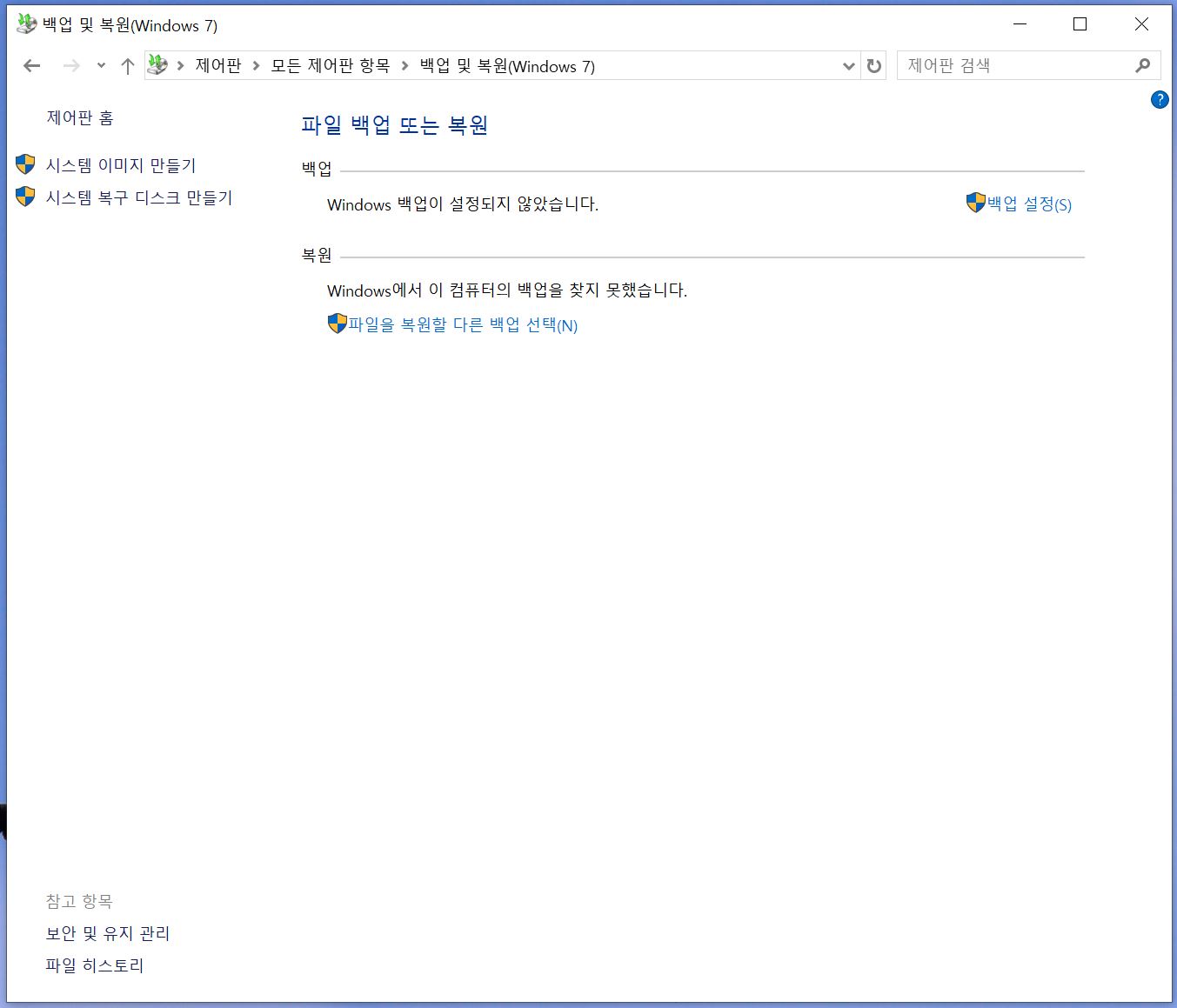Click the backup icon in address bar
The image size is (1177, 1008).
pos(157,65)
